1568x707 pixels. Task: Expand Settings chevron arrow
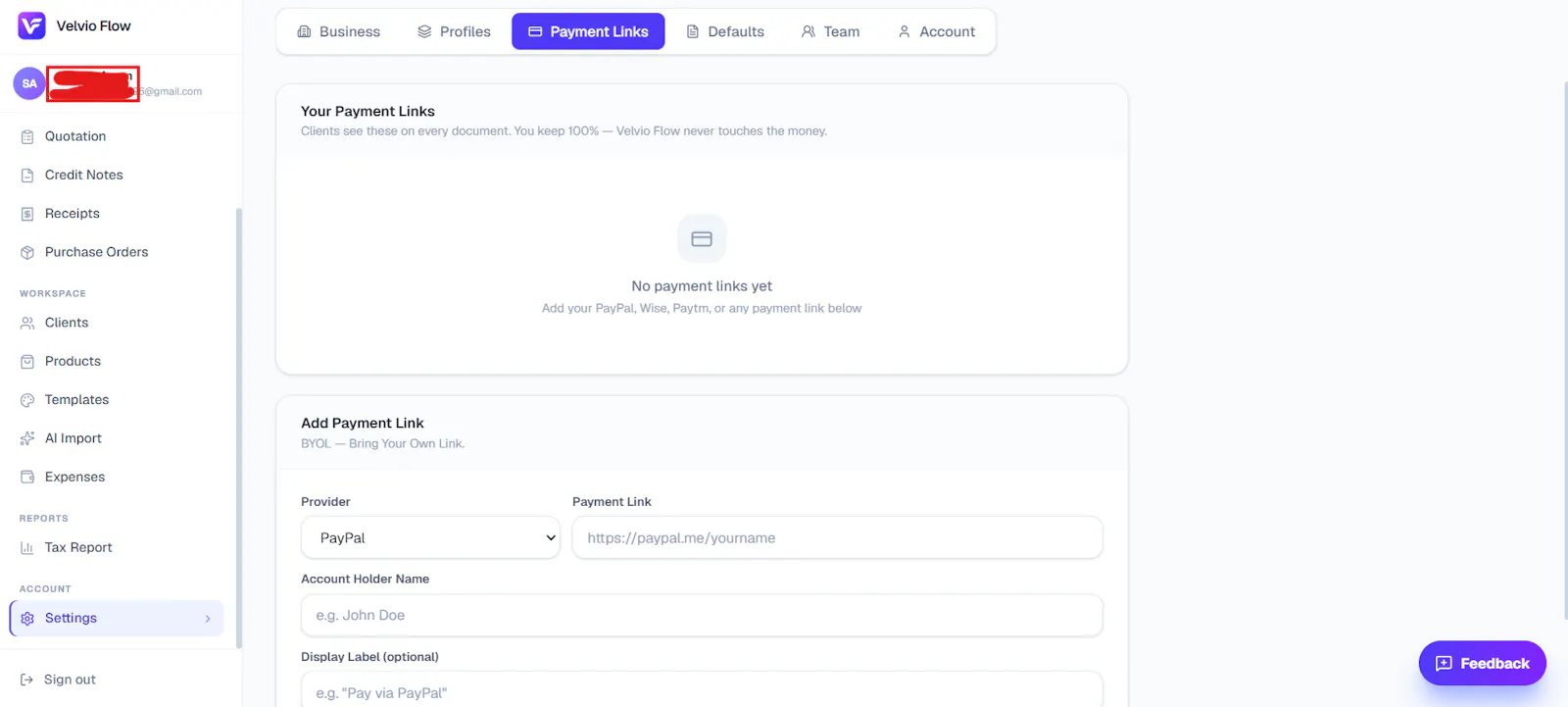208,619
